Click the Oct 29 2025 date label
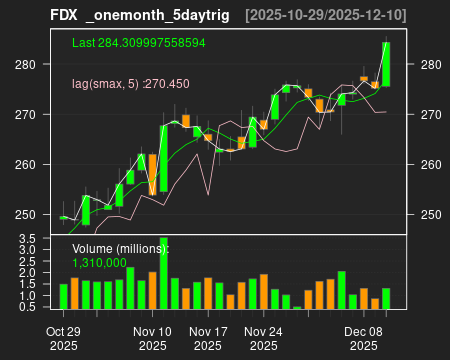450x360 pixels. pyautogui.click(x=63, y=339)
